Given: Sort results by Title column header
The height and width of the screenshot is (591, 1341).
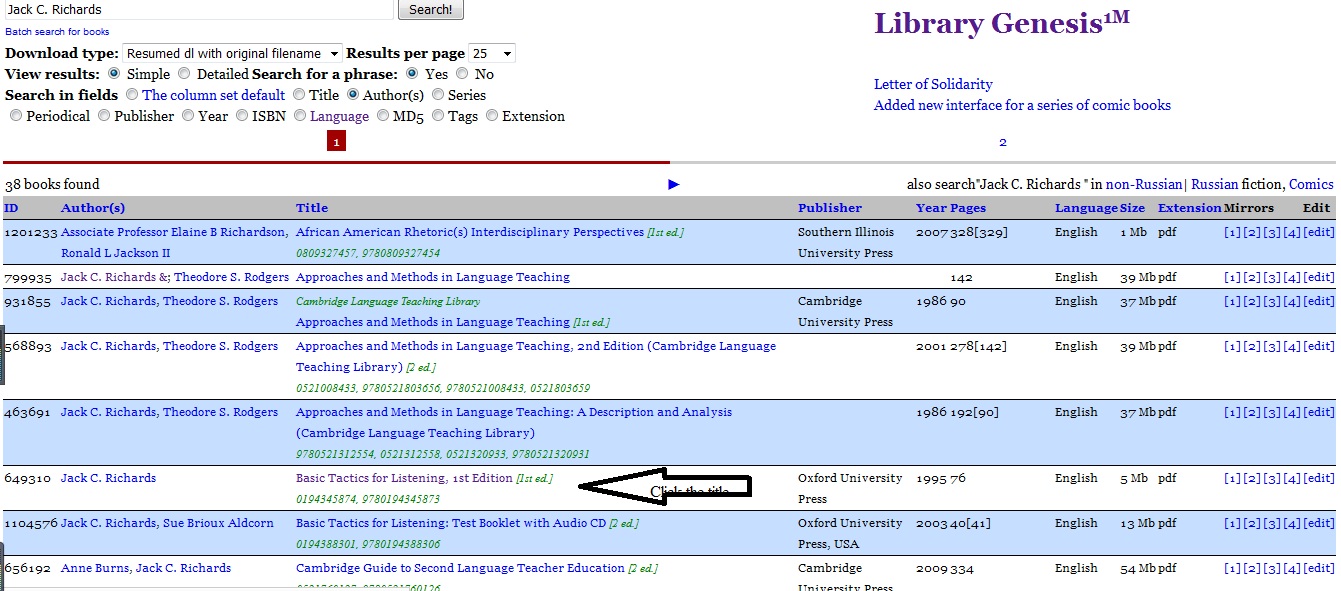Looking at the screenshot, I should click(312, 208).
